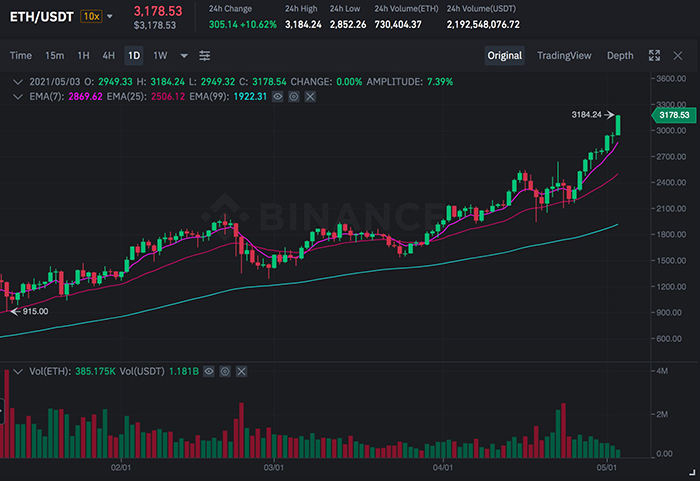700x481 pixels.
Task: Hide the EMA indicator lines
Action: point(276,96)
